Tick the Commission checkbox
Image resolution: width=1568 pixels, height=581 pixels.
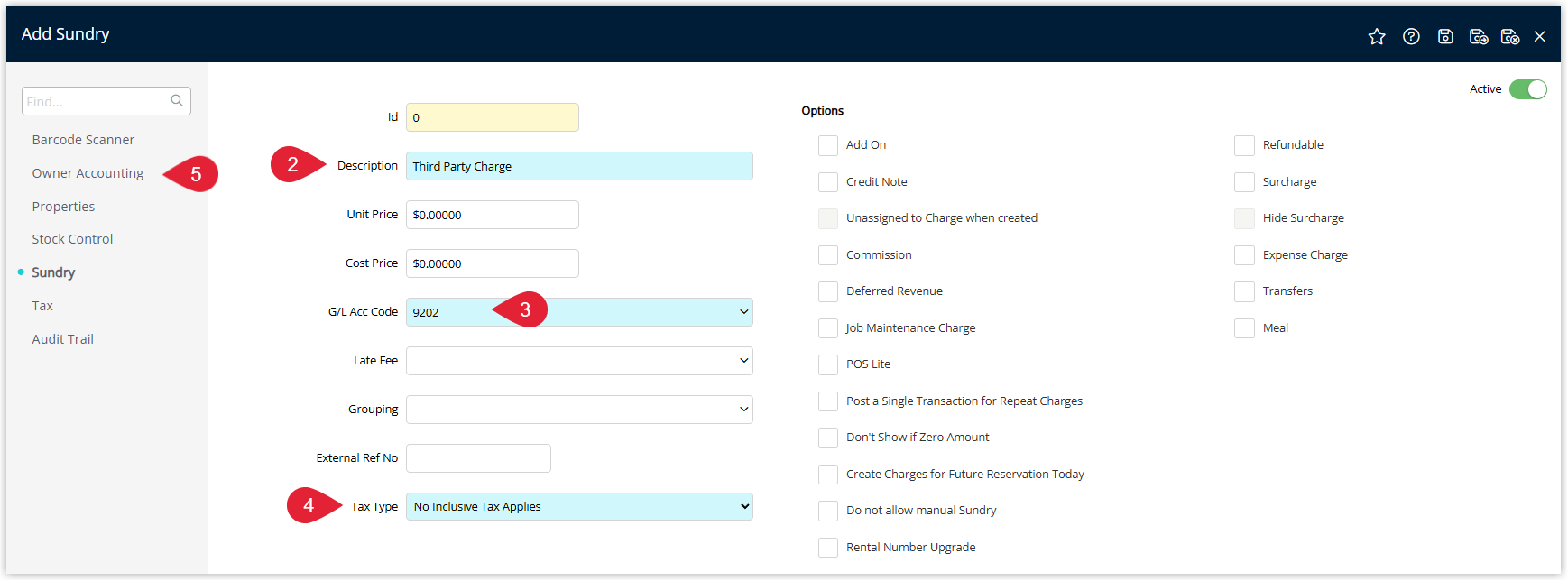tap(828, 255)
